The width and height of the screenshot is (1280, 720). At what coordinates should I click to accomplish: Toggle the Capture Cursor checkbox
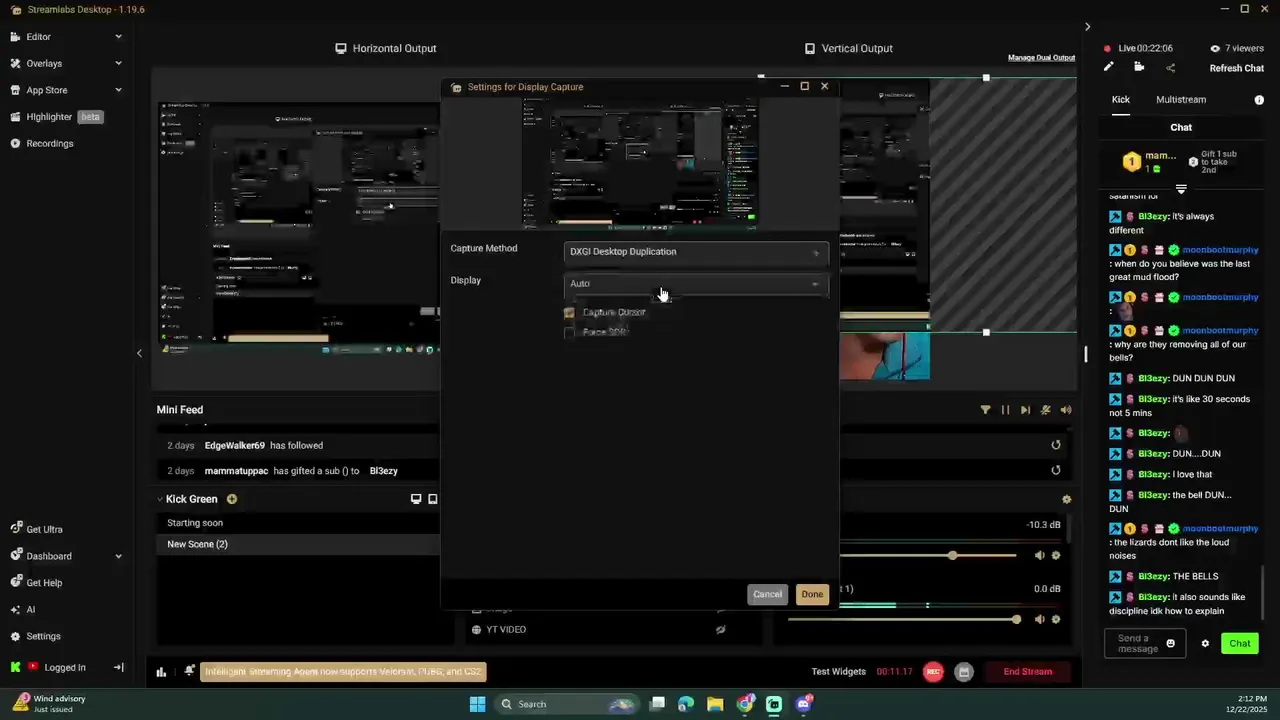[569, 313]
